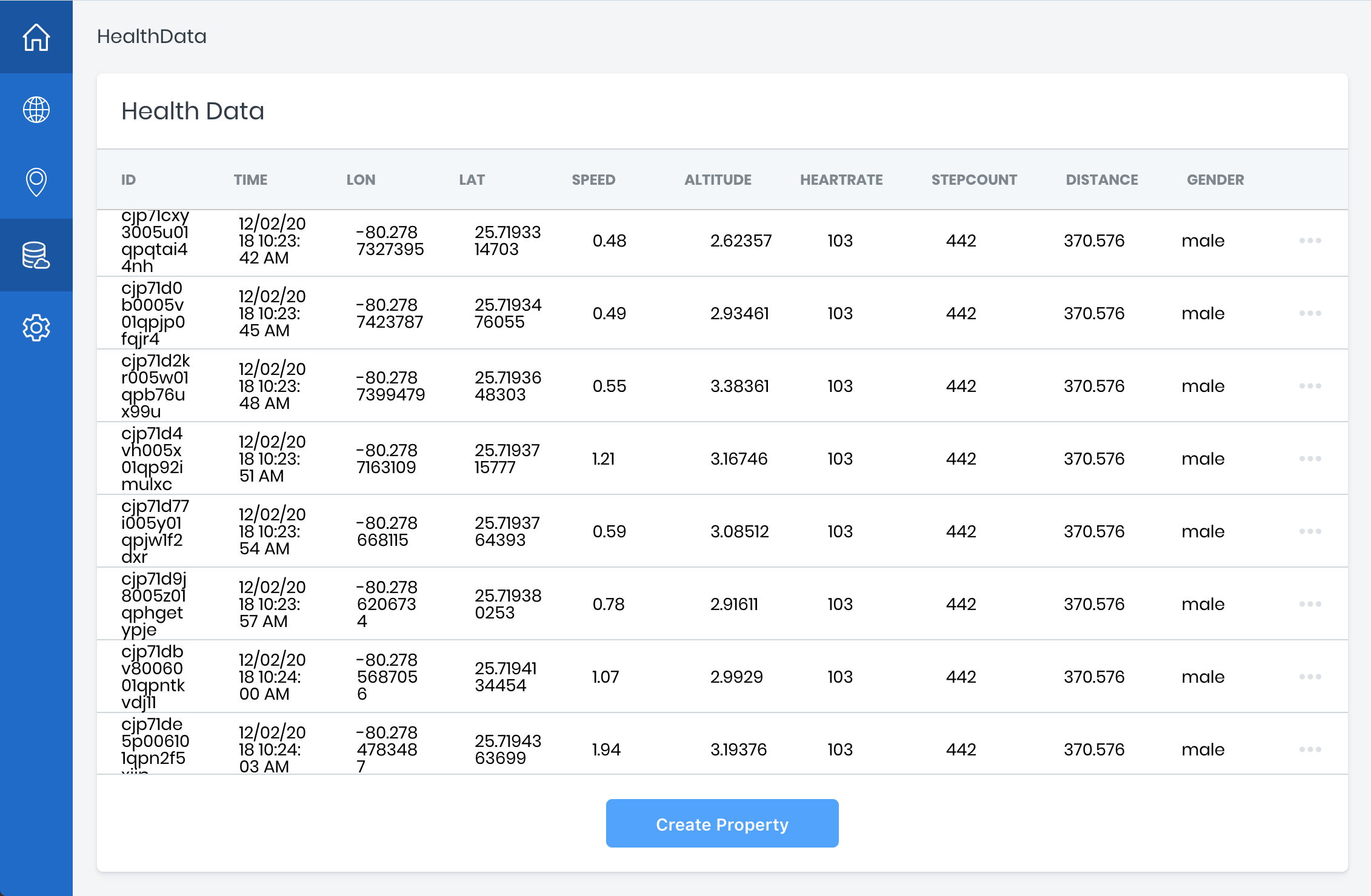Expand options menu for speed 0.59 row
This screenshot has width=1371, height=896.
pyautogui.click(x=1310, y=531)
